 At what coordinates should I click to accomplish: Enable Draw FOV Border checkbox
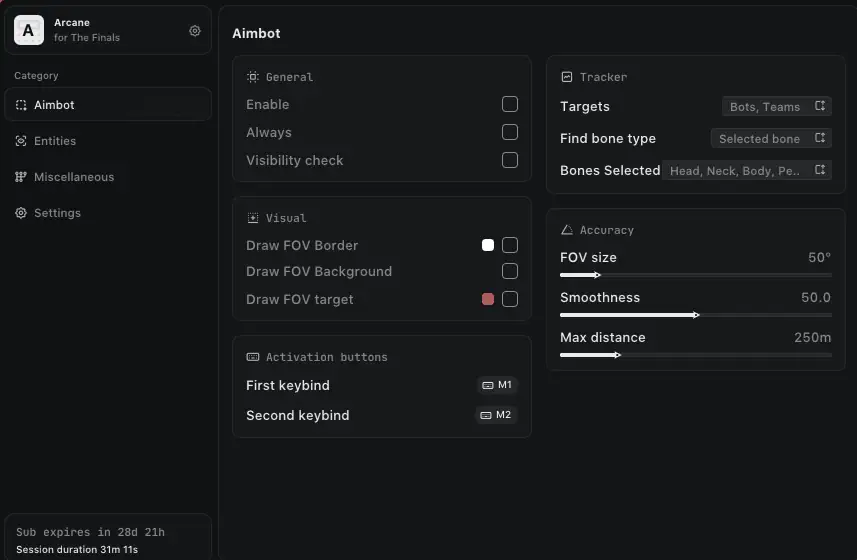[509, 245]
